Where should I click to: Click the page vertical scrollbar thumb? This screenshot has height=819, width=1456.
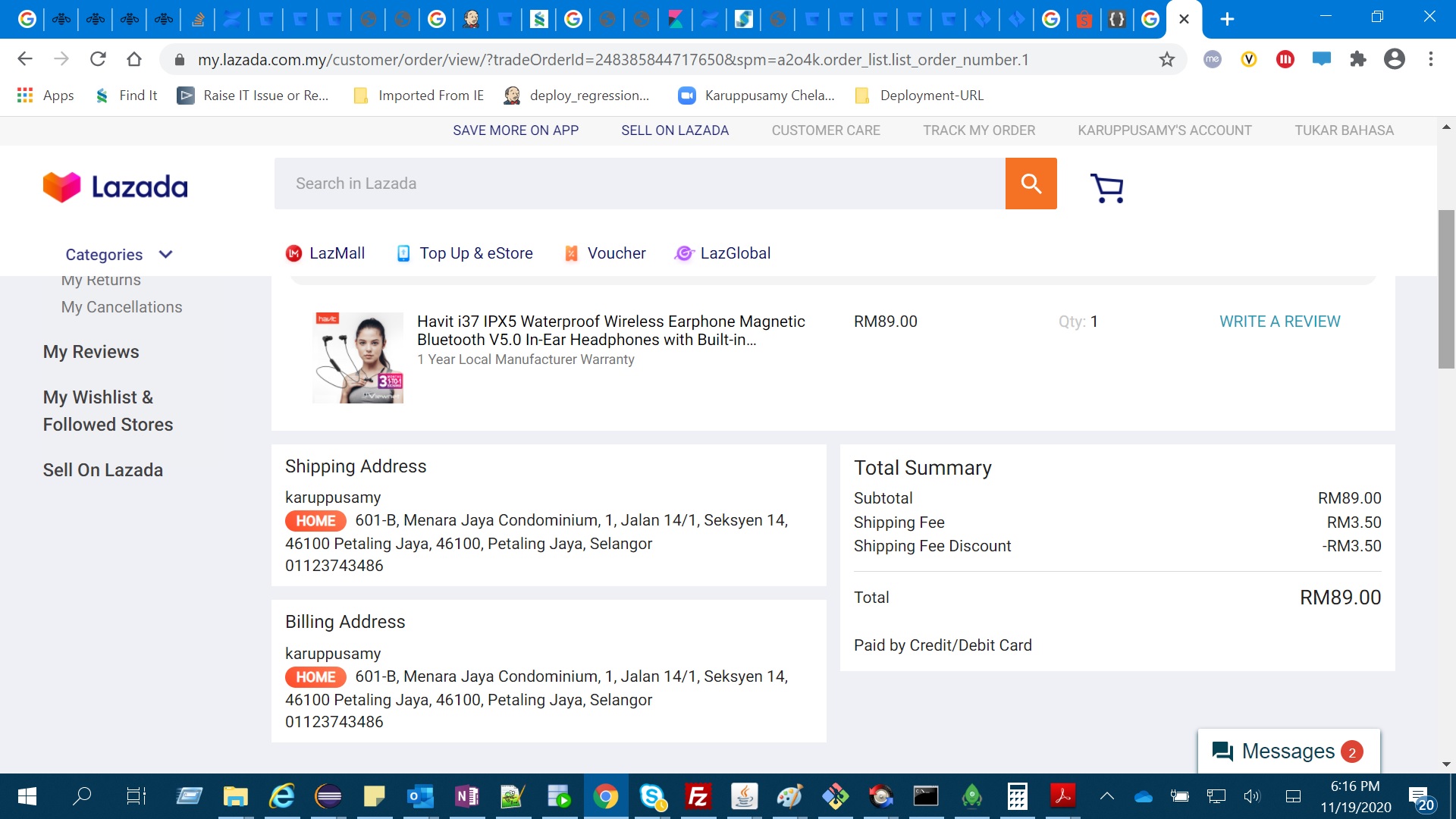tap(1446, 290)
